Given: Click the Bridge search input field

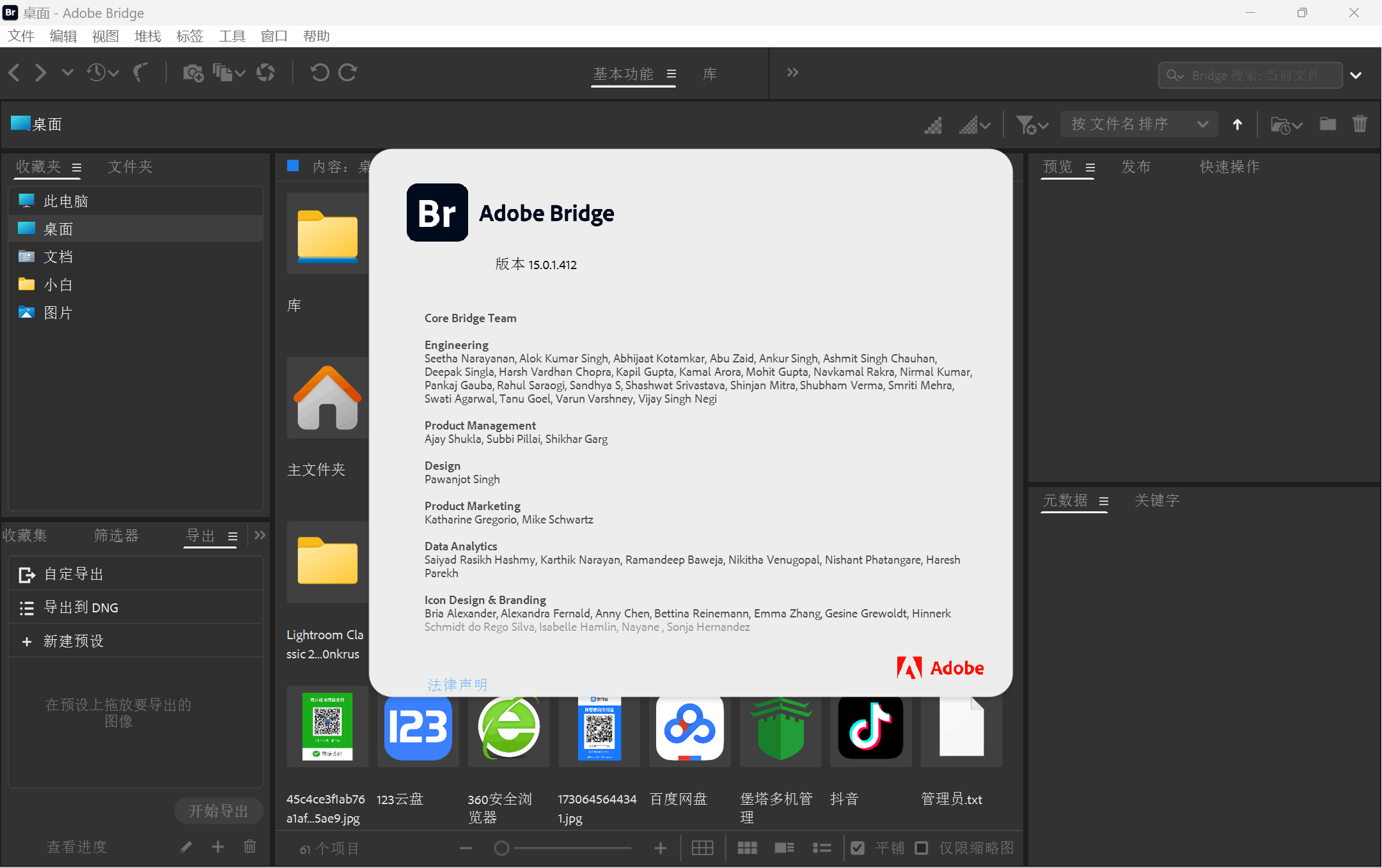Looking at the screenshot, I should pyautogui.click(x=1250, y=75).
